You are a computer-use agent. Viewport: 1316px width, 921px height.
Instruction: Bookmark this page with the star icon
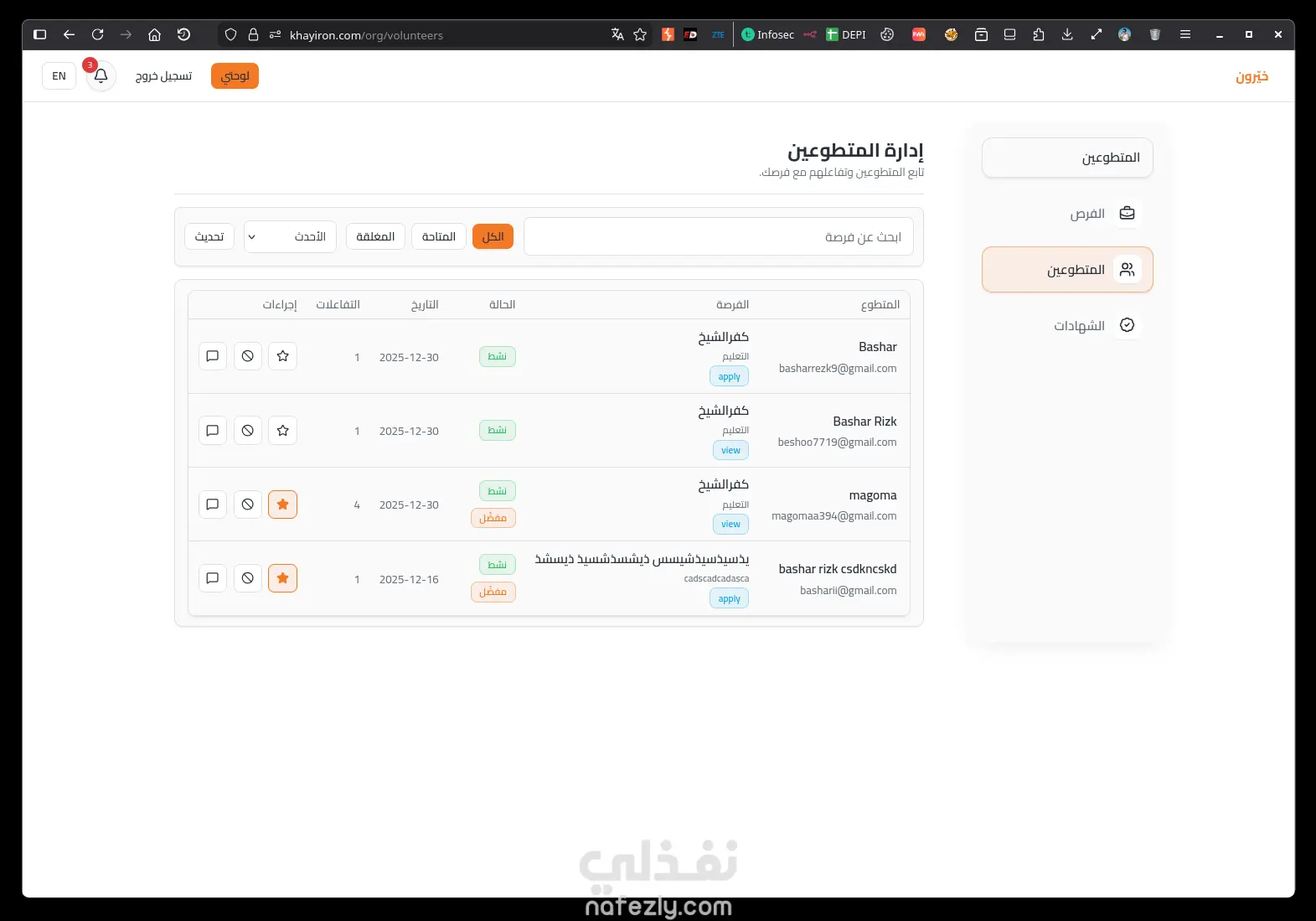point(640,34)
